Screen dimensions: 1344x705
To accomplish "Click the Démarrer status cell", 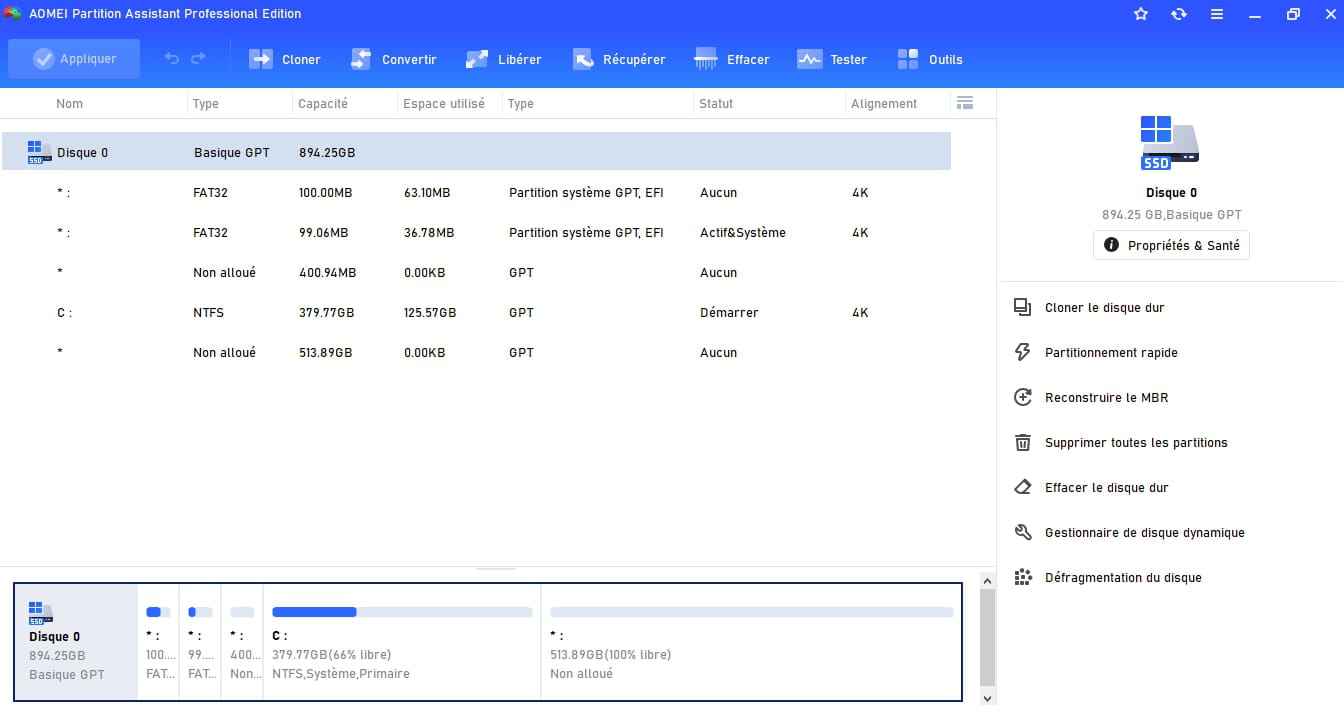I will click(x=729, y=313).
